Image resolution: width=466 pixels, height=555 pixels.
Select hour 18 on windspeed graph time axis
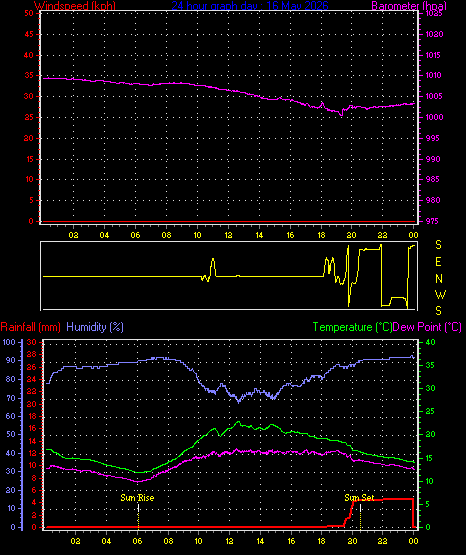point(321,235)
